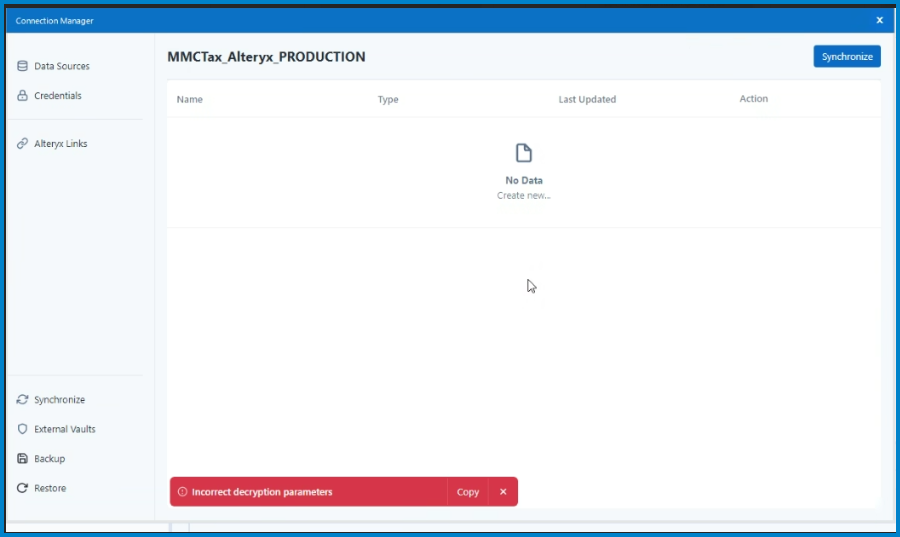Click the Last Updated column header

tap(587, 99)
